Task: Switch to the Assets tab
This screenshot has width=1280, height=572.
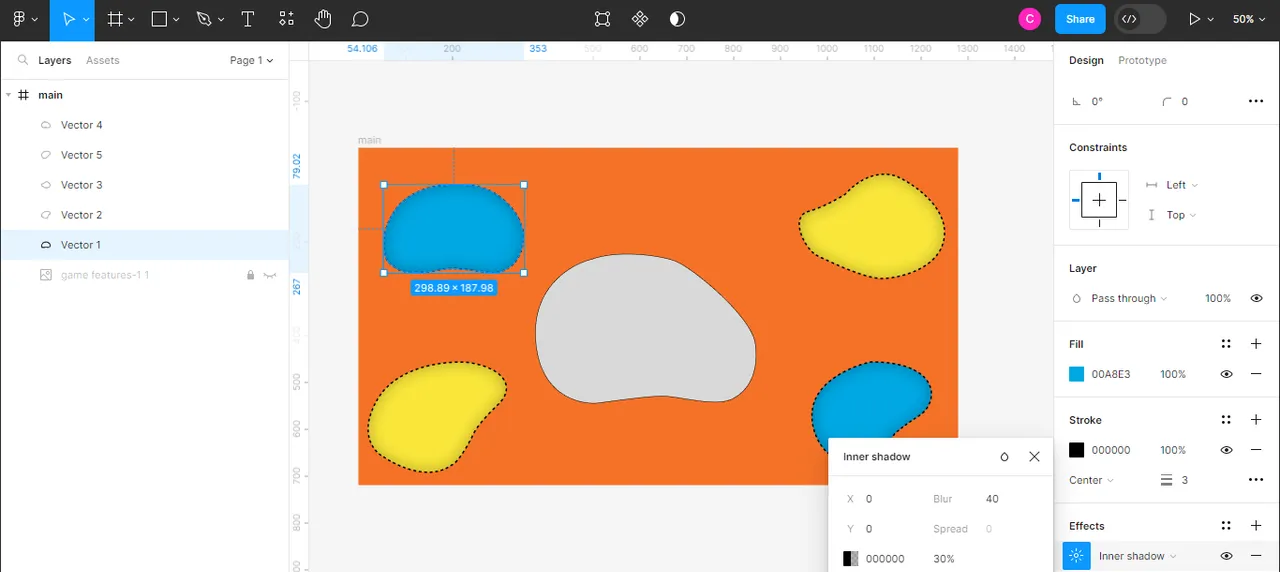Action: click(102, 60)
